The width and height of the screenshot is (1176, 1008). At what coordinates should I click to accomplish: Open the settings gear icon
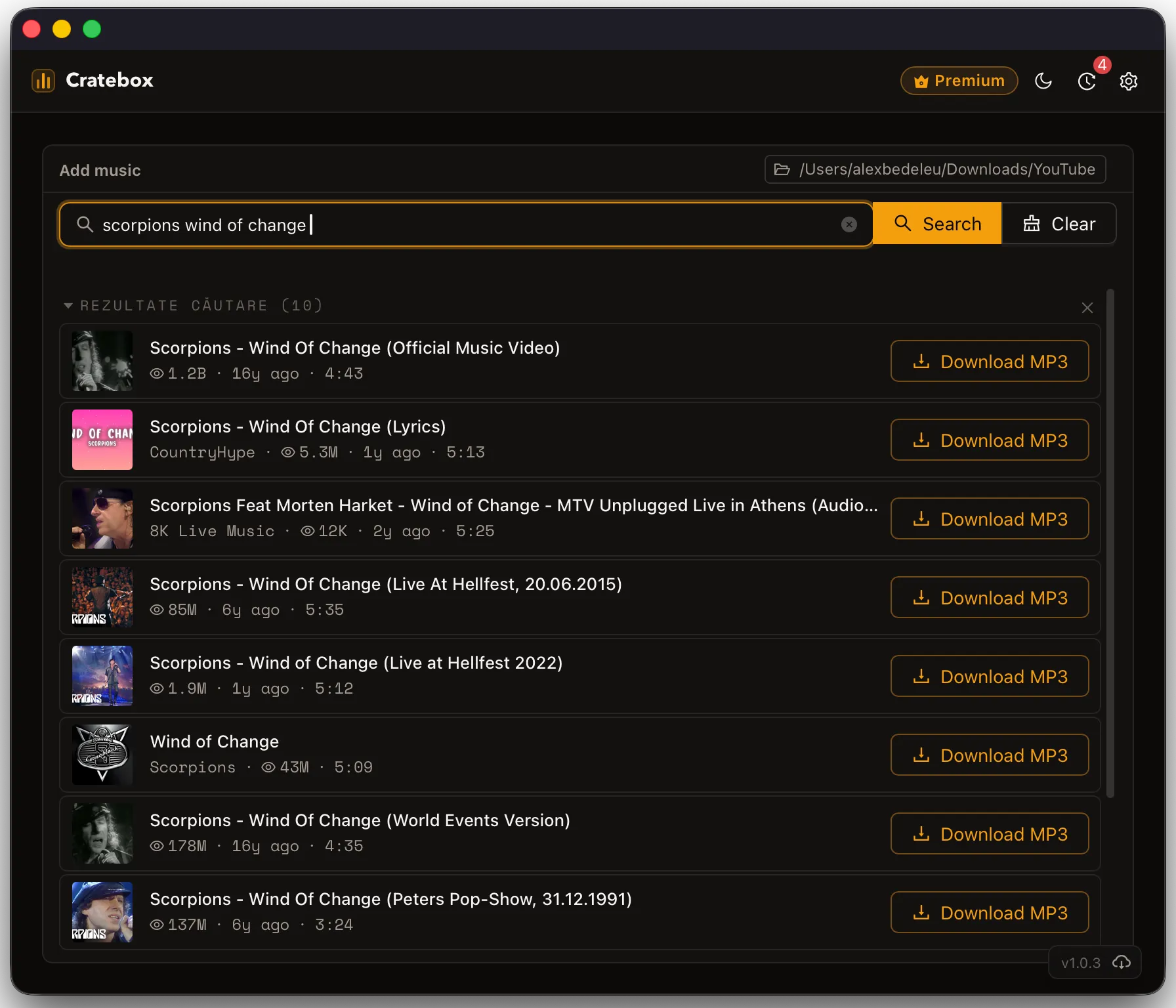coord(1129,81)
